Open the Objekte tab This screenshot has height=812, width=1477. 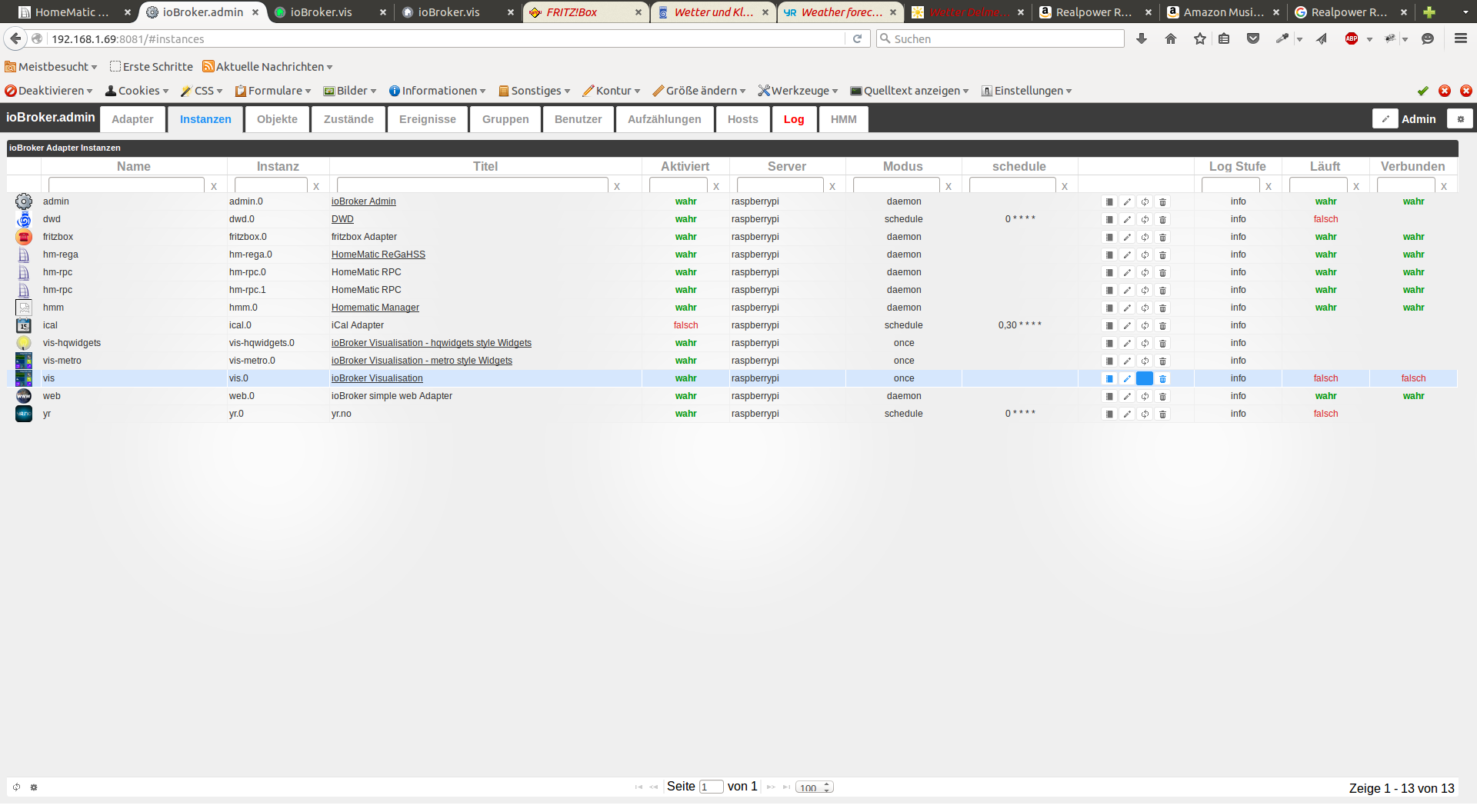[x=277, y=119]
